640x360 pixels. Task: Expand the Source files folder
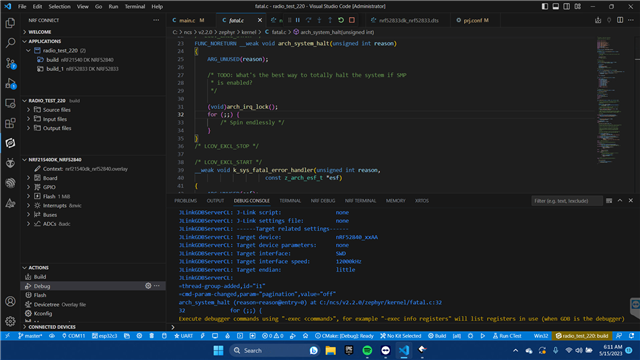pos(28,110)
